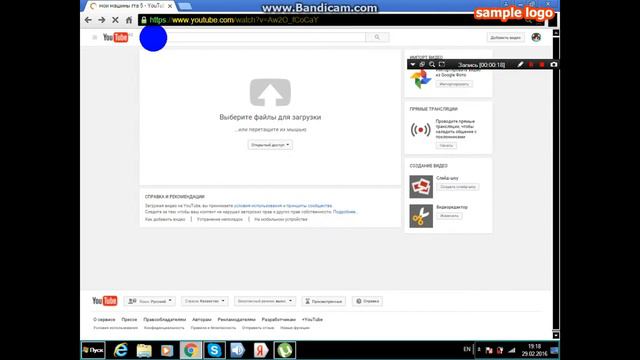Open the file explorer folder on the taskbar
Viewport: 640px width, 360px height.
[144, 350]
